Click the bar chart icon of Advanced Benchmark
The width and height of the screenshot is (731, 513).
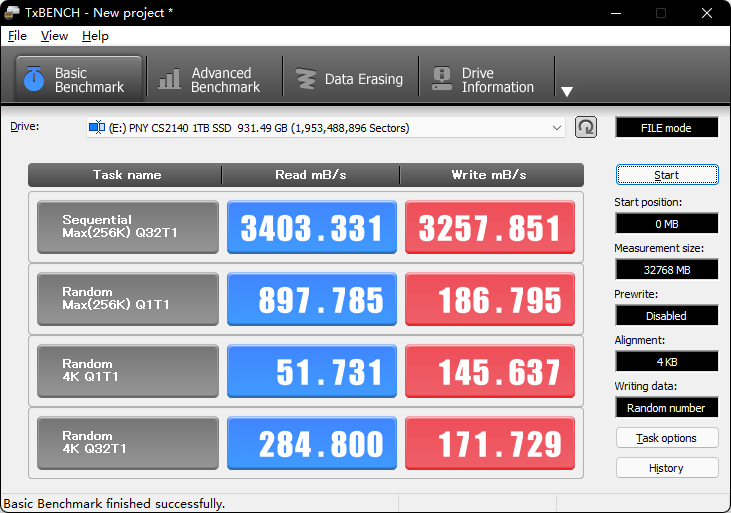coord(169,79)
